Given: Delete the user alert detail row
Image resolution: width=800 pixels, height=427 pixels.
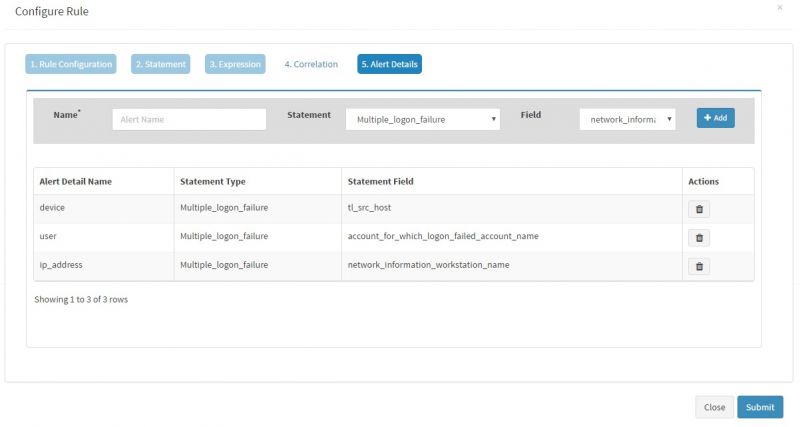Looking at the screenshot, I should [x=699, y=238].
